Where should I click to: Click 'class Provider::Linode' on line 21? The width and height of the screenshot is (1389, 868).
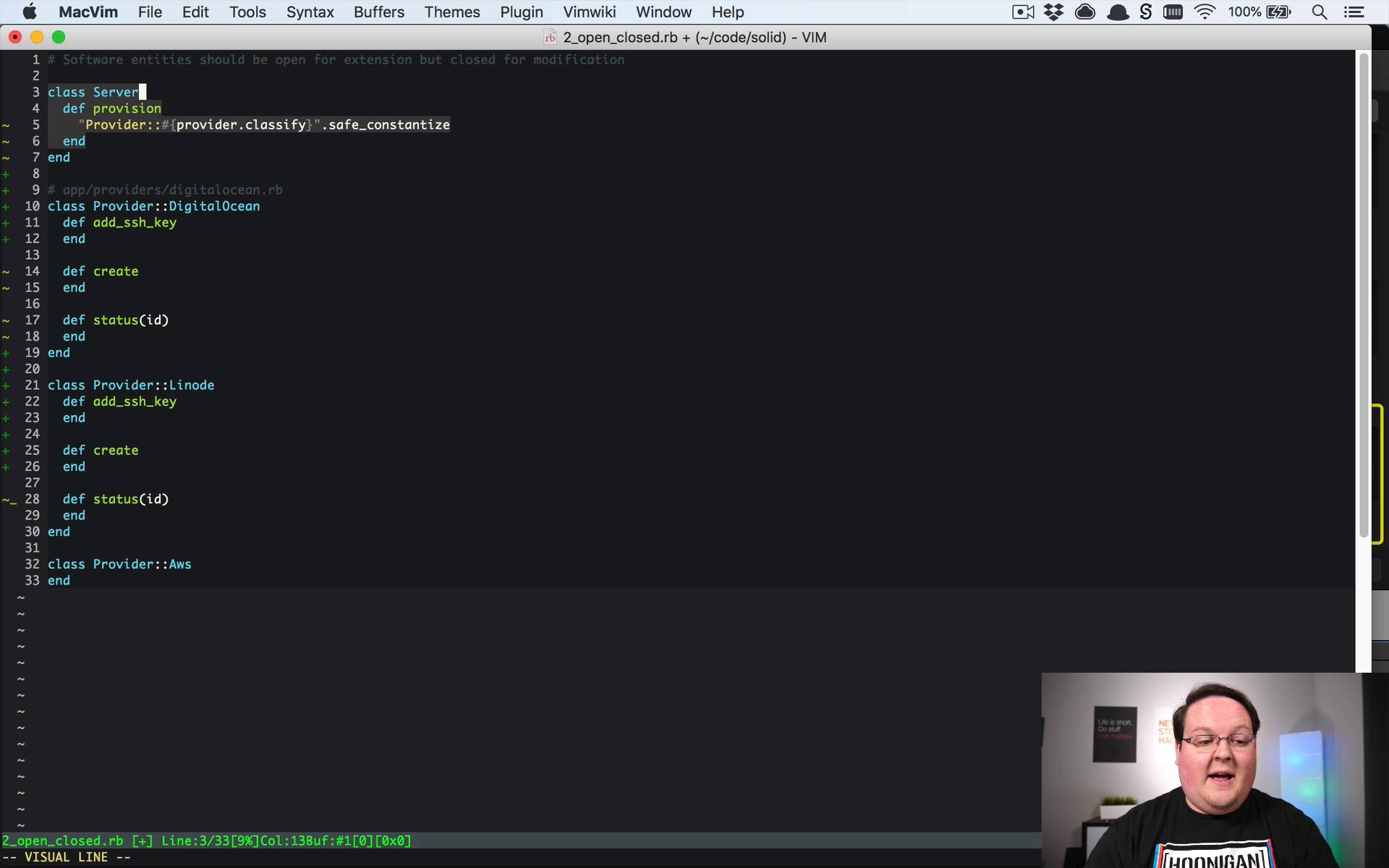click(x=131, y=386)
